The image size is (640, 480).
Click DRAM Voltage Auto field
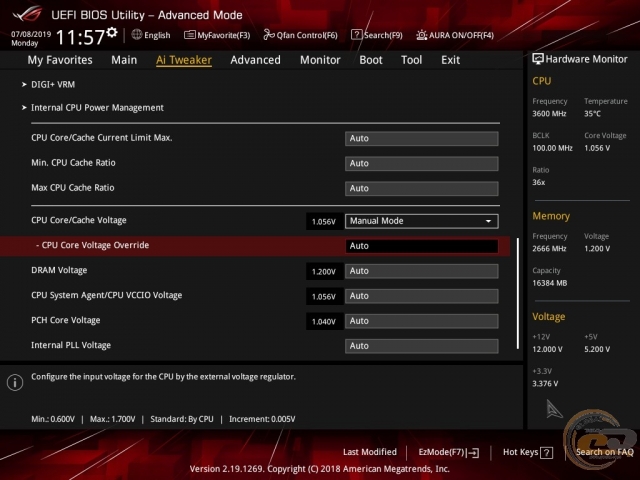[422, 271]
